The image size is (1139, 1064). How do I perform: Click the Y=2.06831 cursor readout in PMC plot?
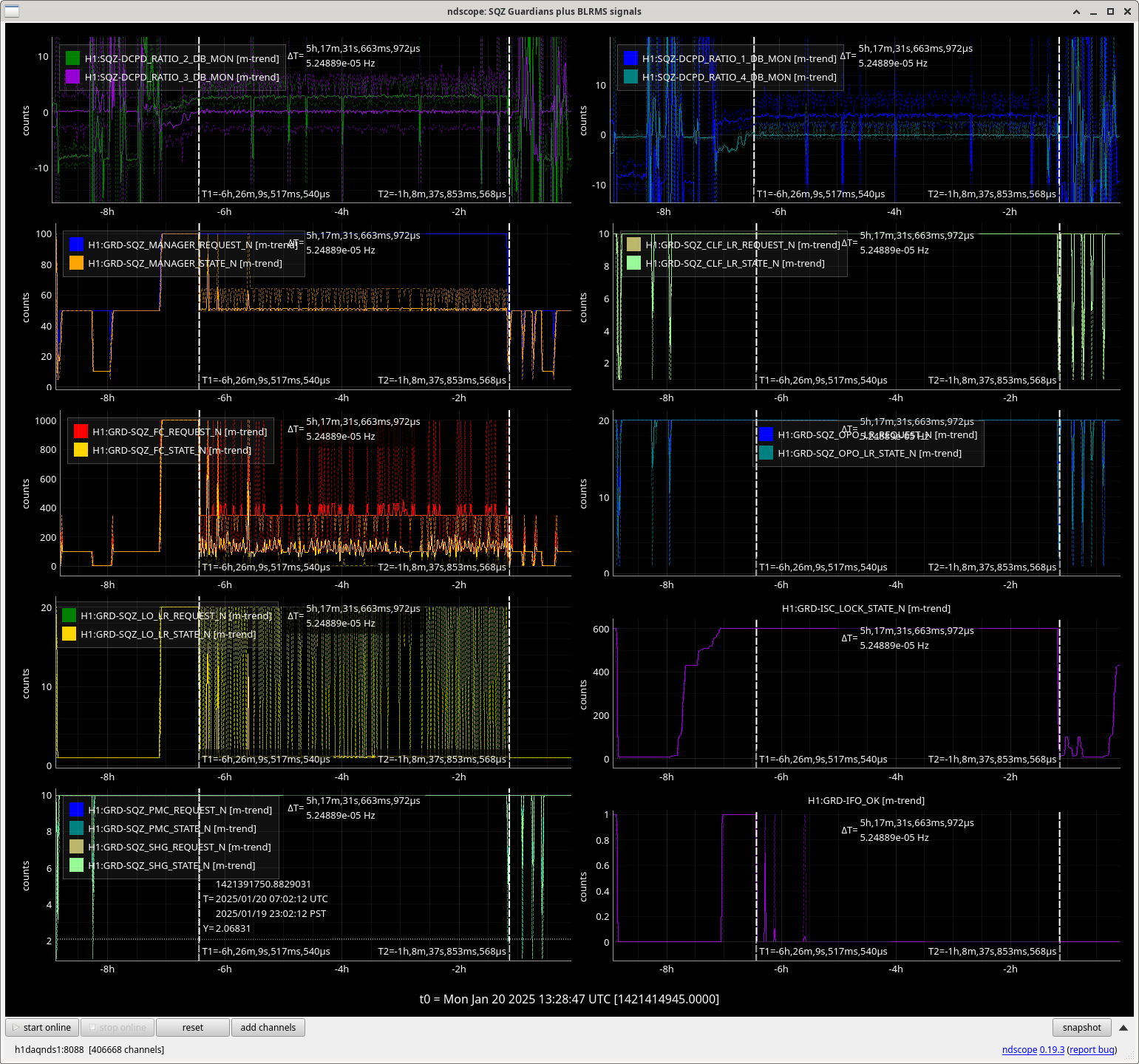coord(227,928)
